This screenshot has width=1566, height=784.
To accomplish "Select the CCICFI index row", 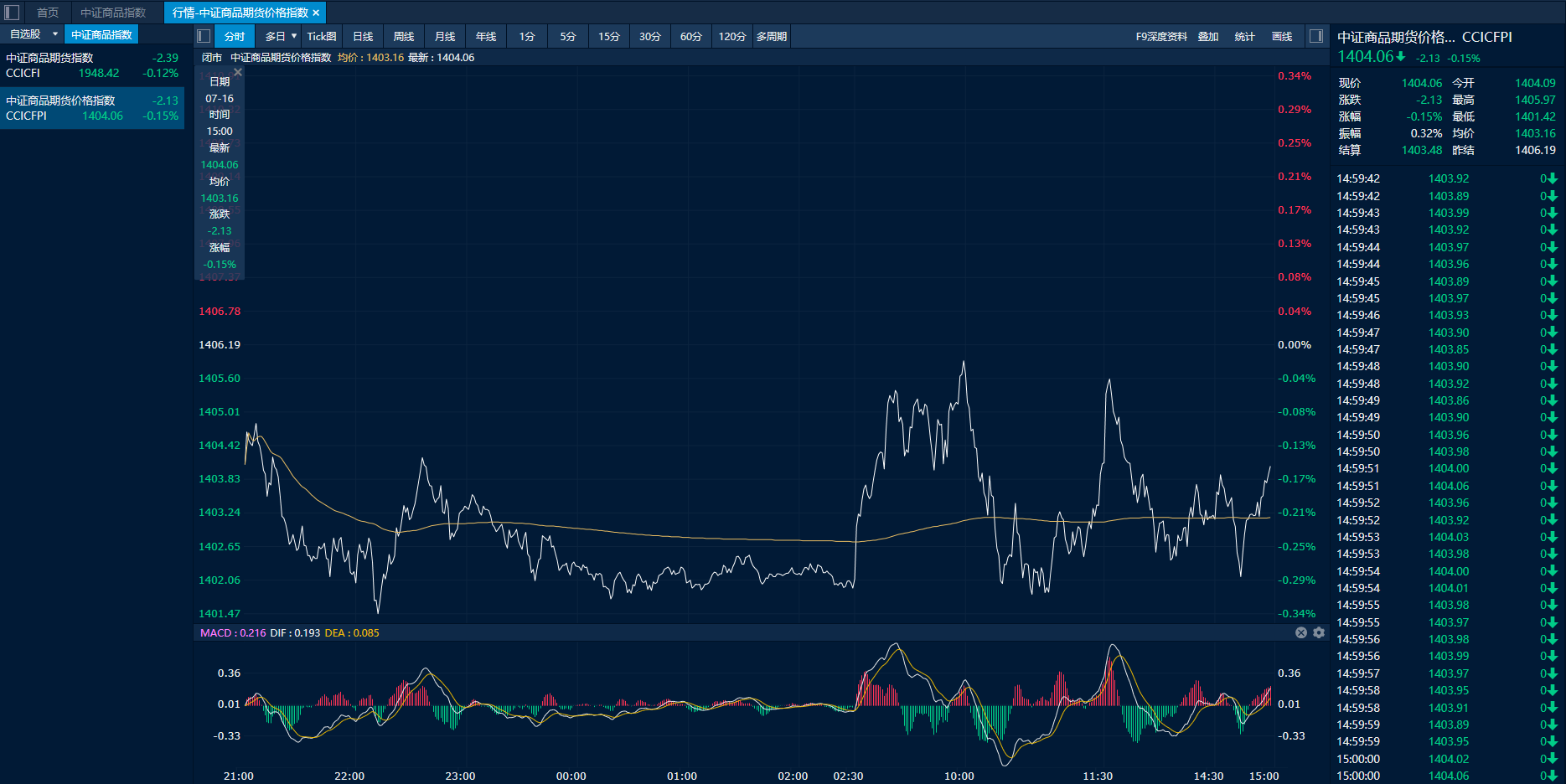I will [x=92, y=65].
